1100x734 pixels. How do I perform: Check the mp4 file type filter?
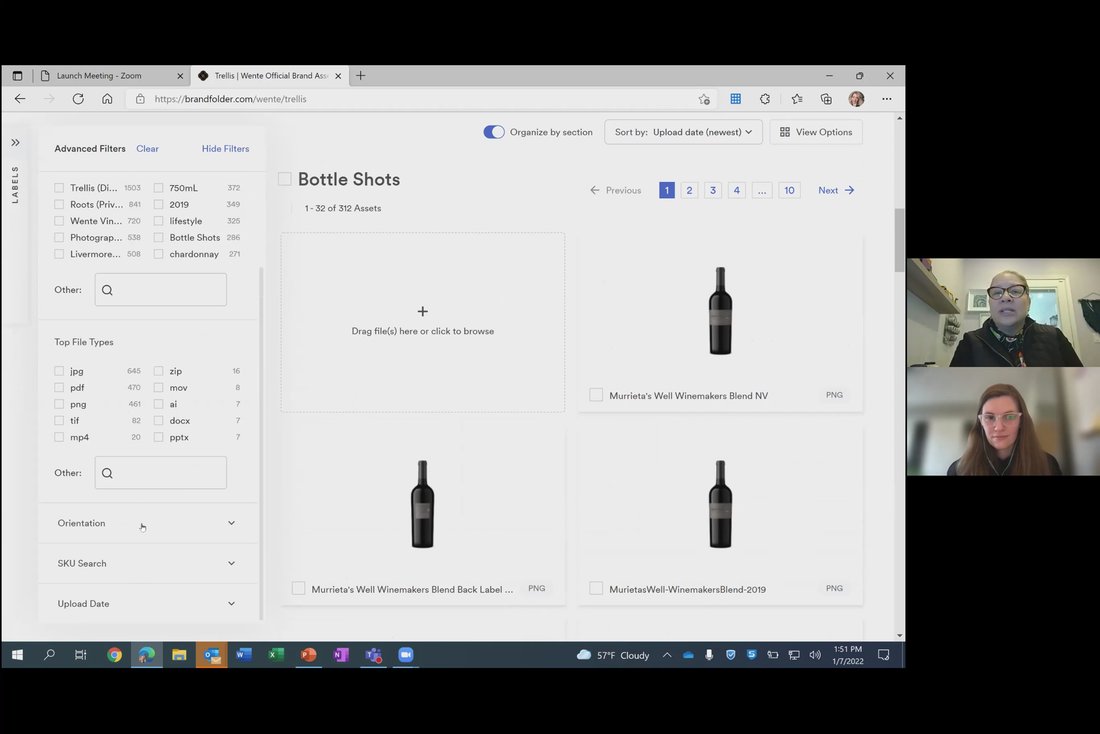coord(59,437)
